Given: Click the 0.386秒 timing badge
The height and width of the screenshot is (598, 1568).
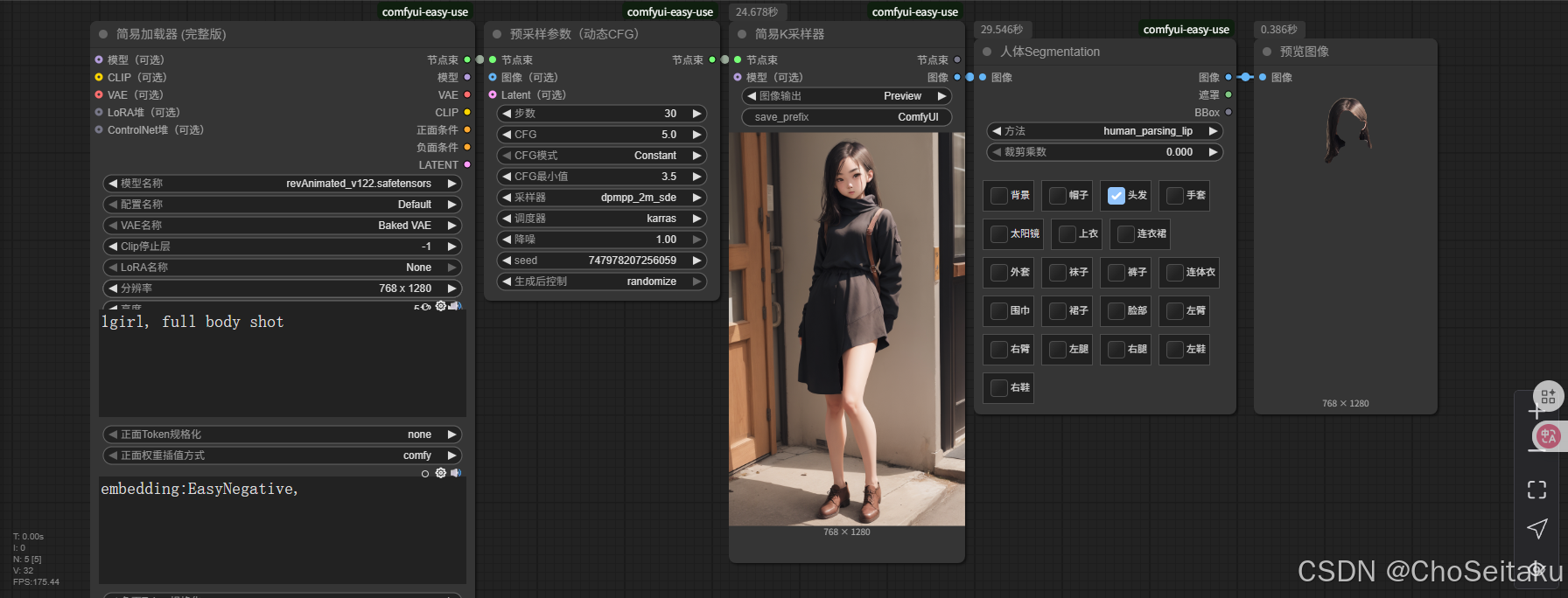Looking at the screenshot, I should pyautogui.click(x=1279, y=30).
